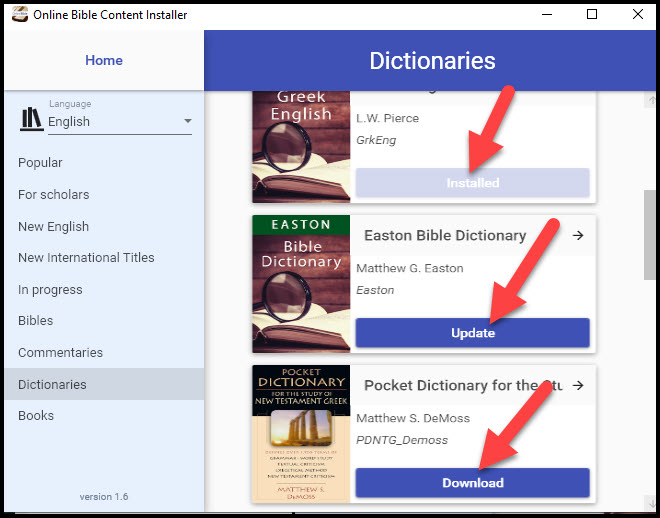Viewport: 660px width, 518px height.
Task: Click the Easton module code in italics
Action: click(375, 290)
